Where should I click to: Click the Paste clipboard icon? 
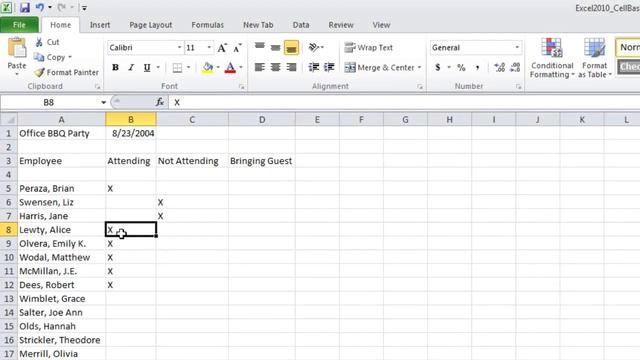coord(17,48)
